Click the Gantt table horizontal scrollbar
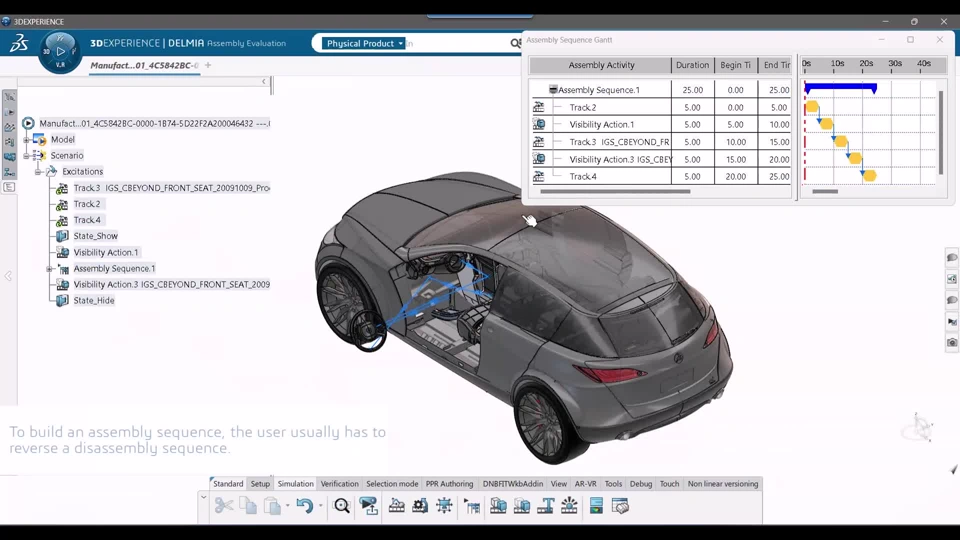The width and height of the screenshot is (960, 540). 615,192
